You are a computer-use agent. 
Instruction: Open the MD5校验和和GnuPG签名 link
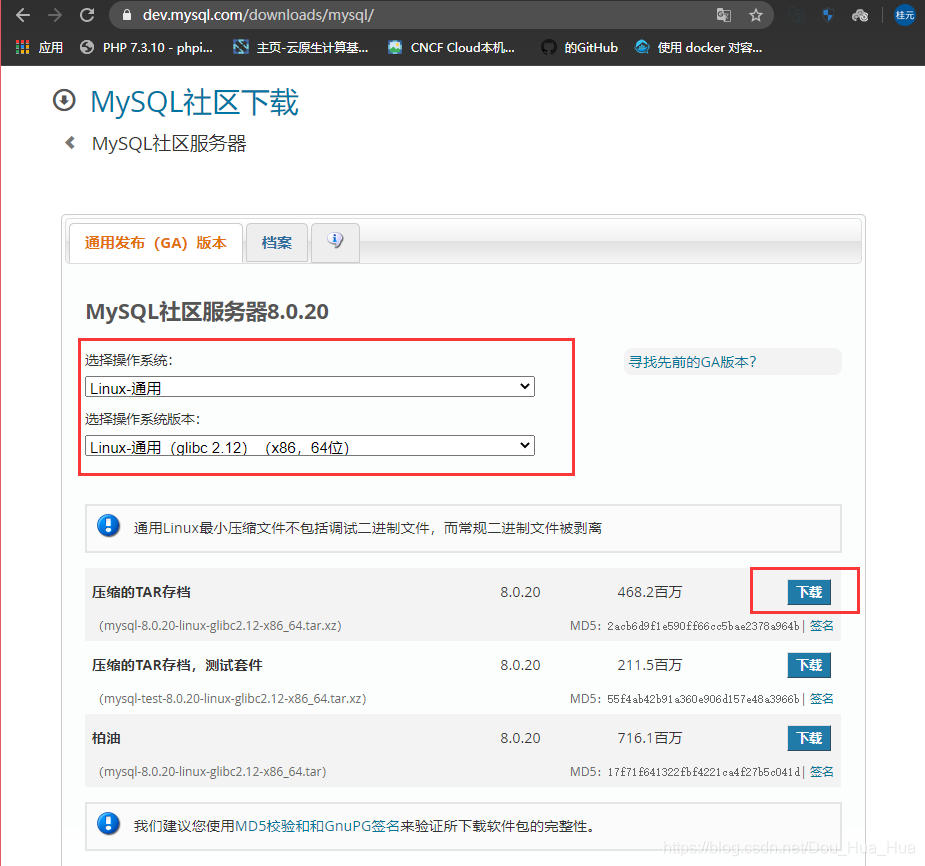[317, 826]
